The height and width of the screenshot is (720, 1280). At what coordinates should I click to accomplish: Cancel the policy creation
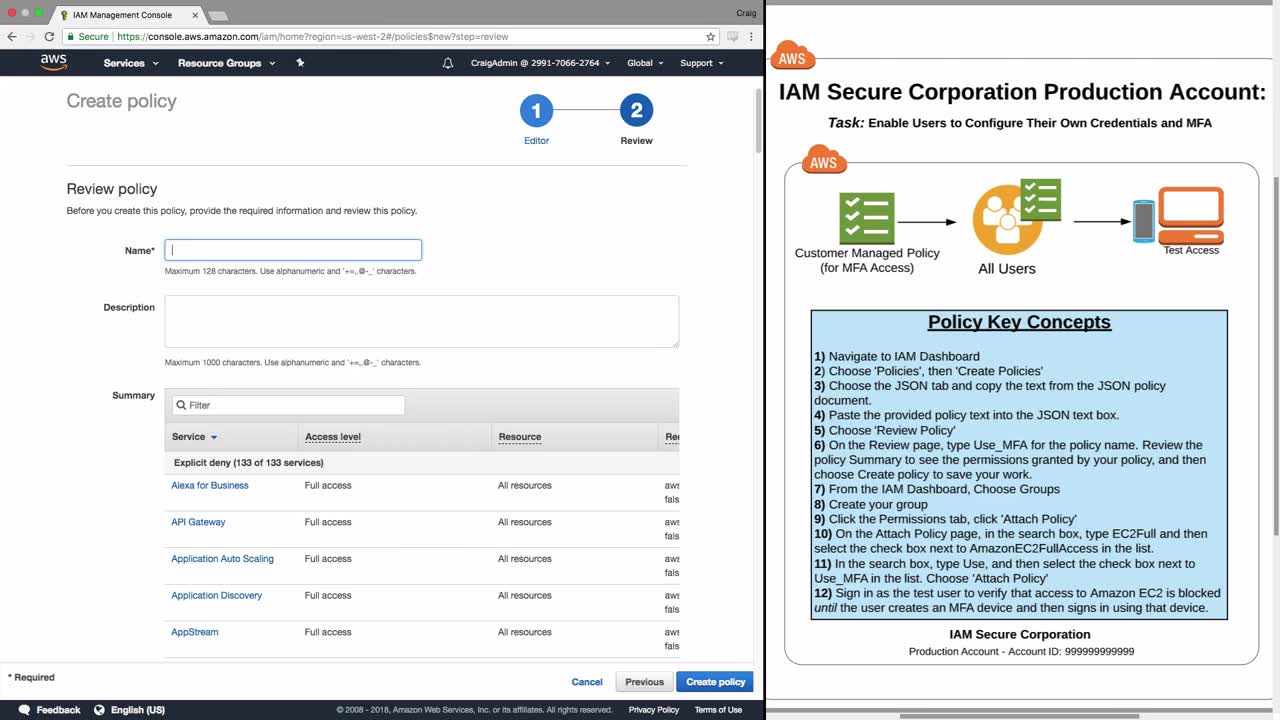(587, 682)
